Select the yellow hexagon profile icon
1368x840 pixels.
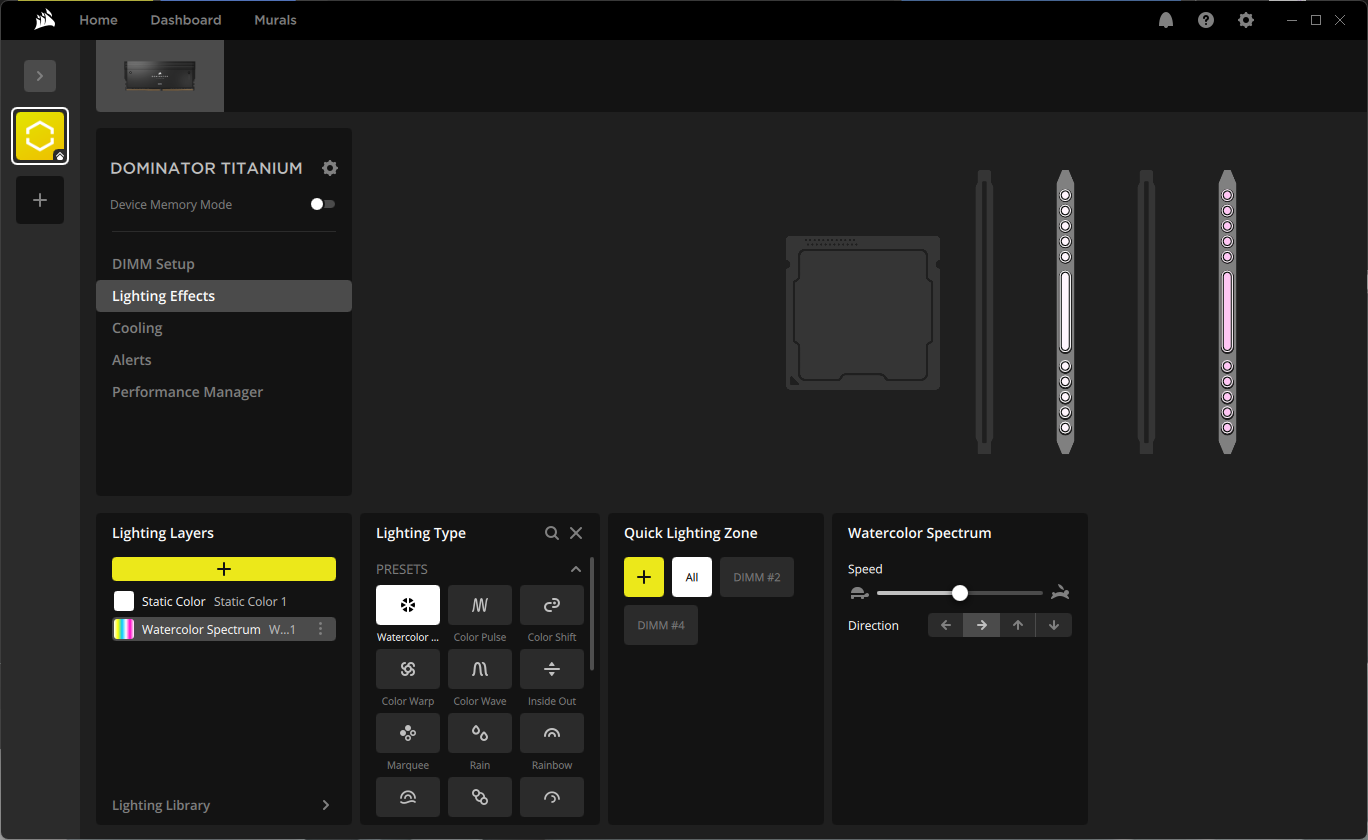tap(40, 136)
